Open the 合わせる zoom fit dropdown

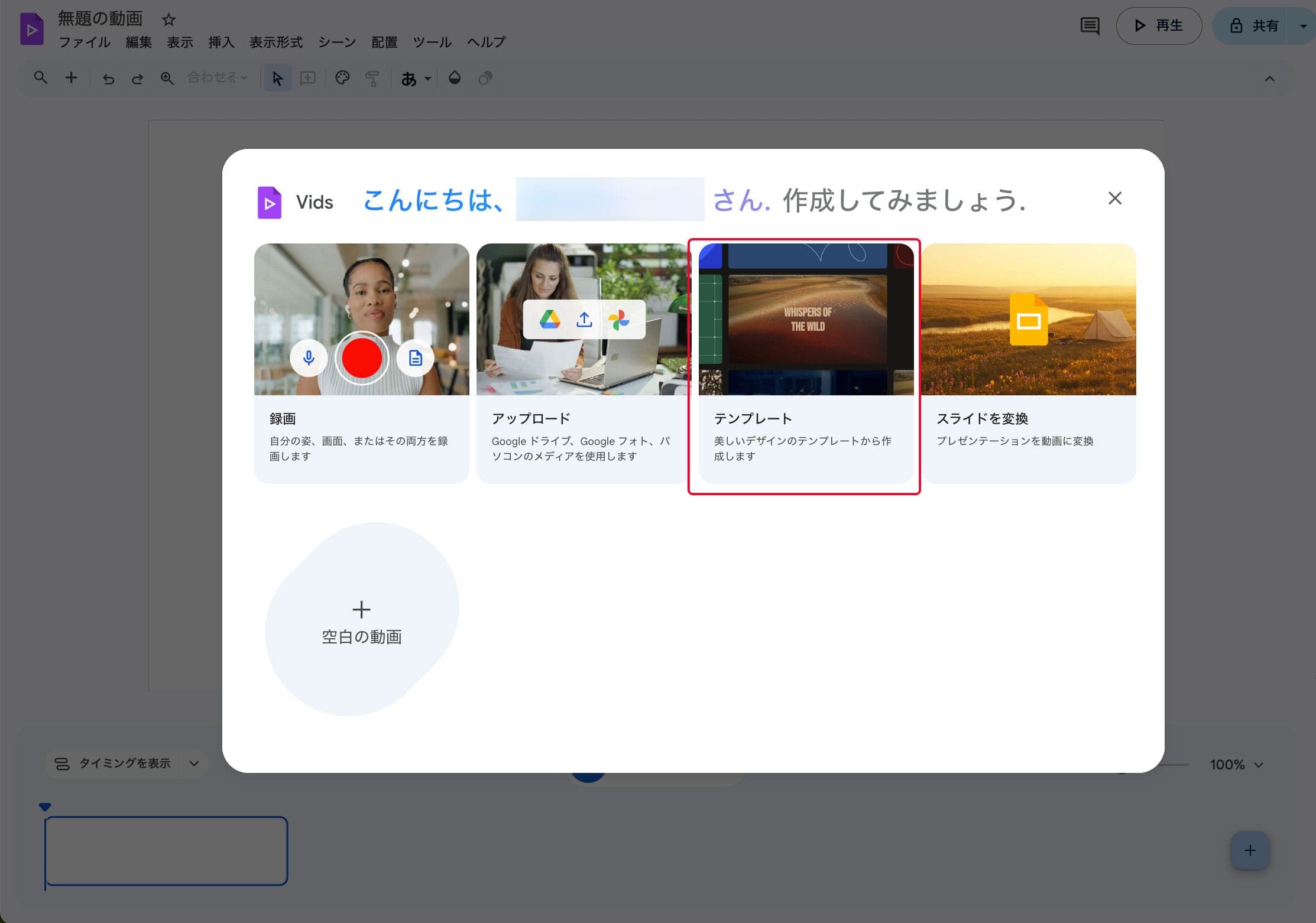pos(218,77)
